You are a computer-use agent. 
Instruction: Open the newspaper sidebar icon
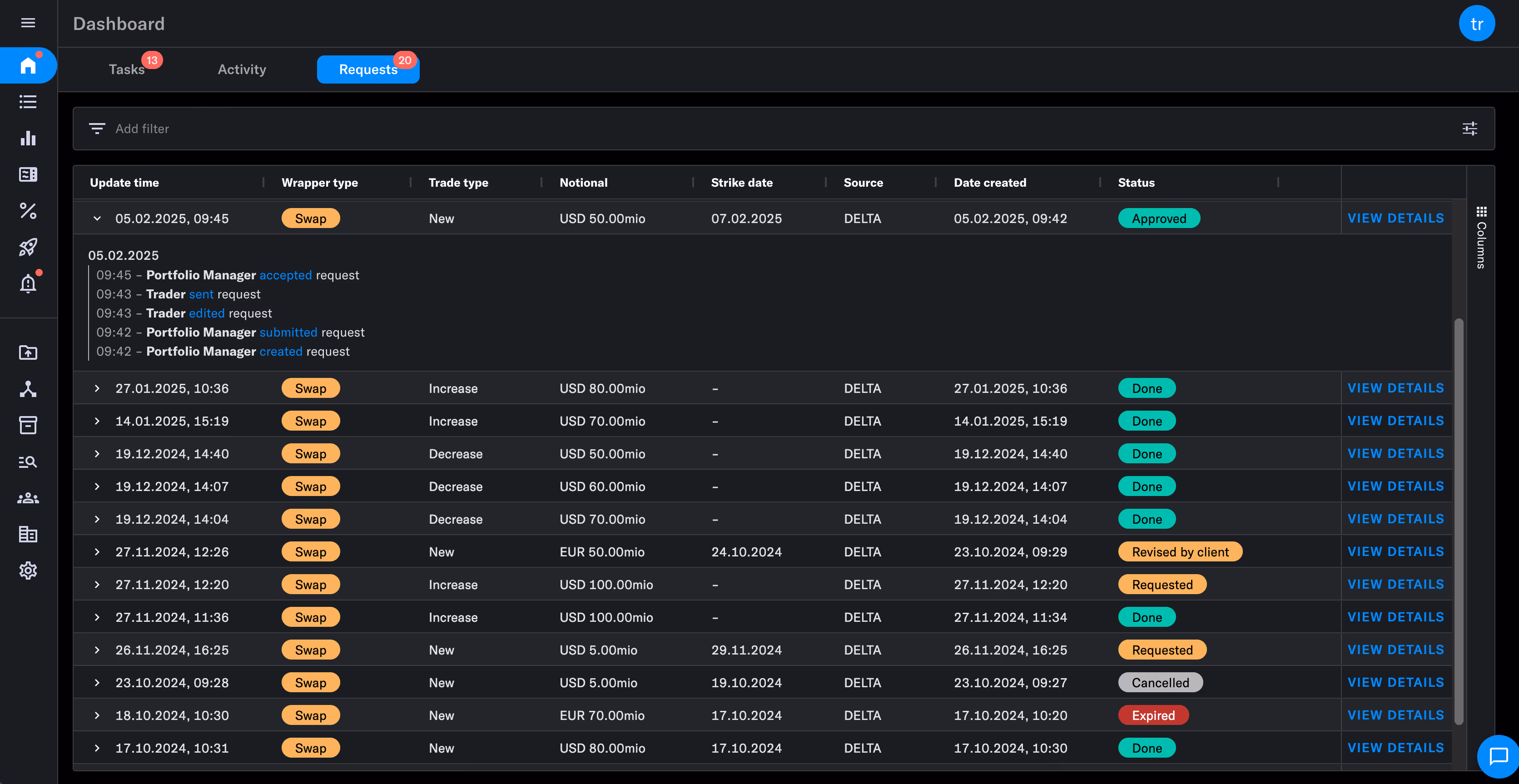point(28,174)
